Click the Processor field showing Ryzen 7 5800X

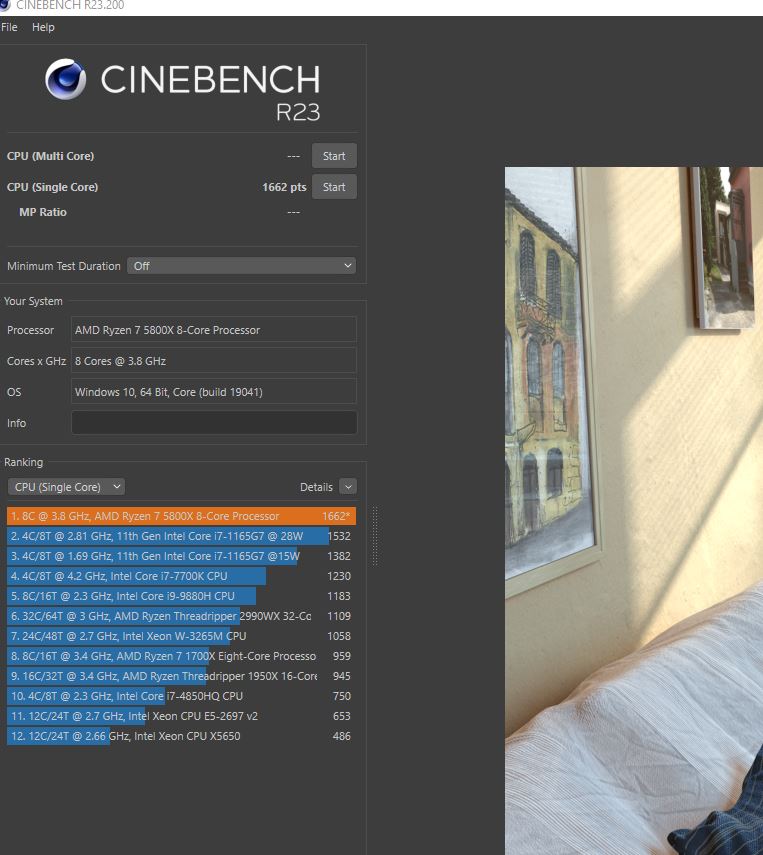point(214,329)
